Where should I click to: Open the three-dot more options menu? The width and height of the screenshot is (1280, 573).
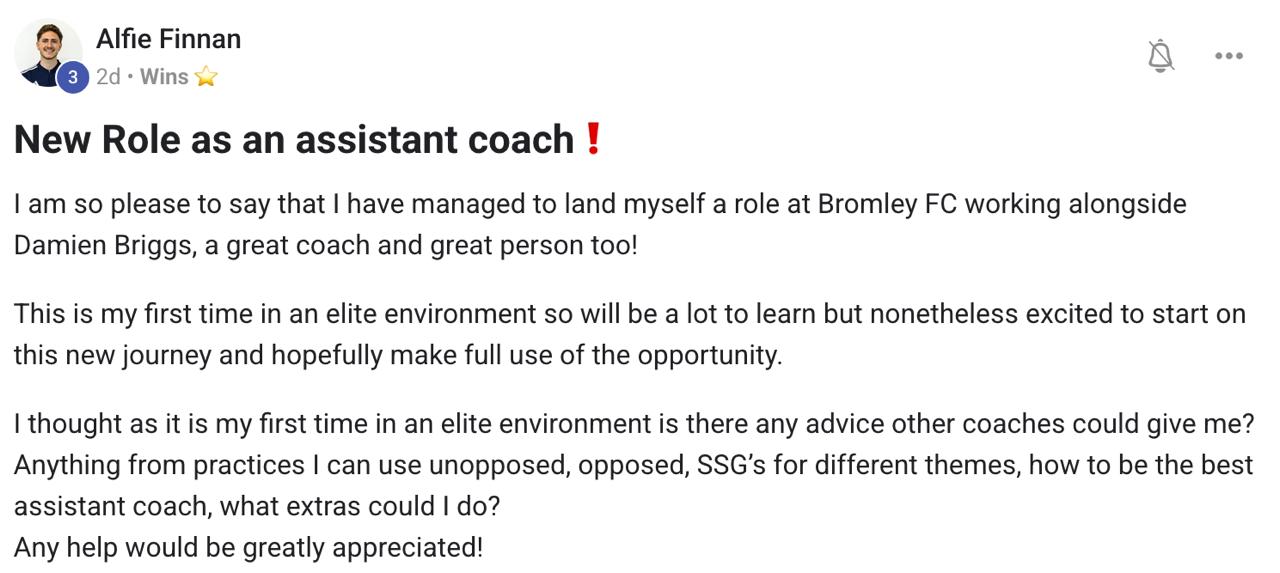(1228, 56)
